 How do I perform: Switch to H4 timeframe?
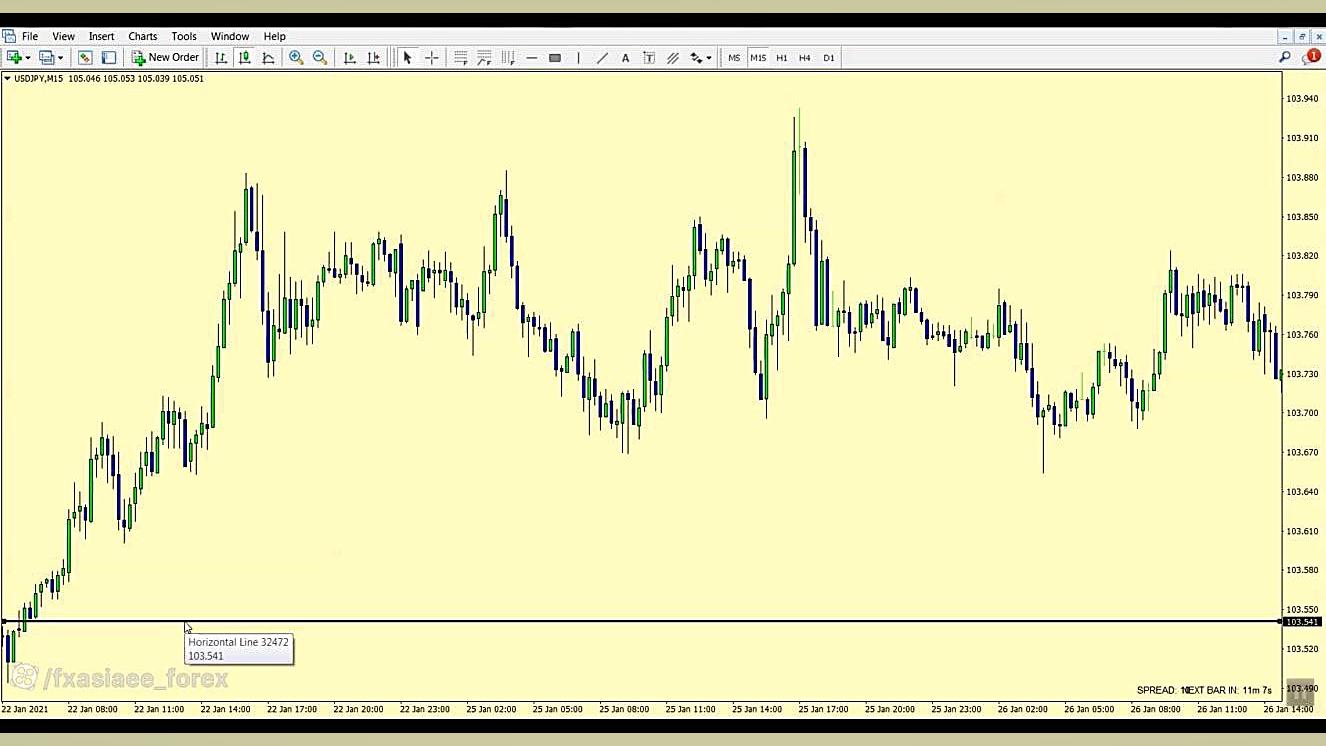pyautogui.click(x=805, y=58)
